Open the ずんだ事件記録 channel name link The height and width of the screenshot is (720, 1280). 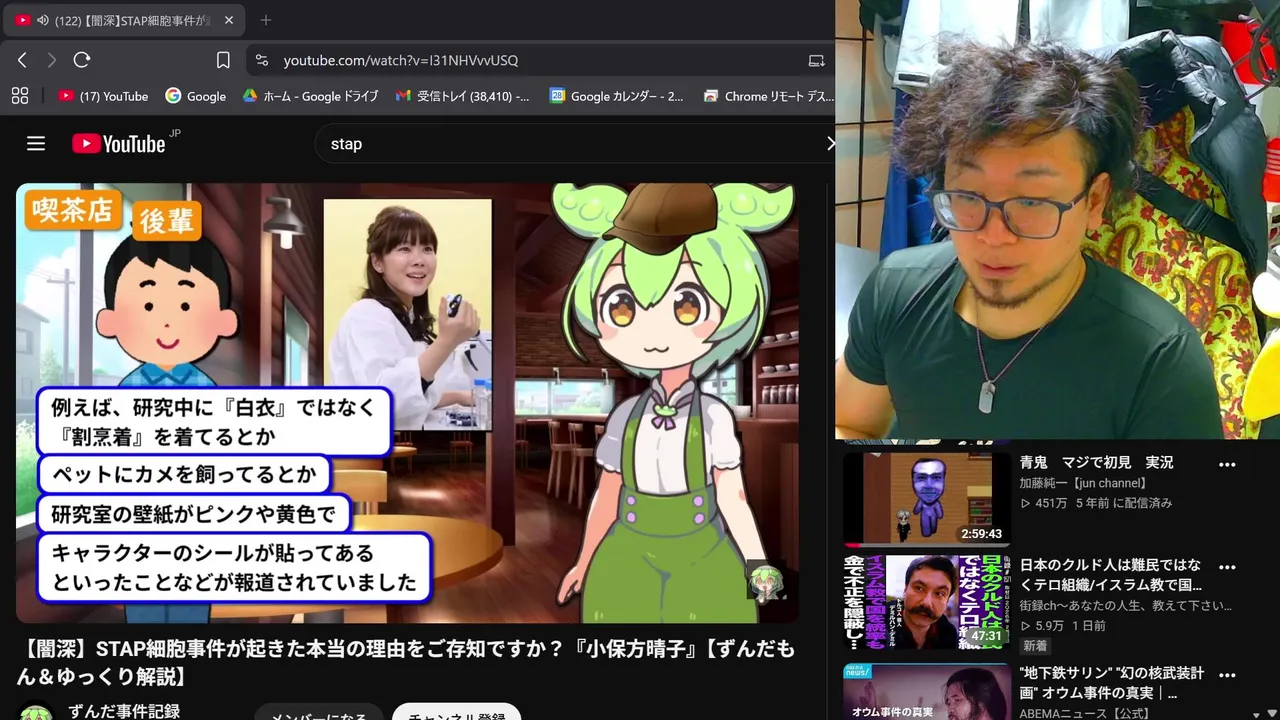click(x=124, y=711)
